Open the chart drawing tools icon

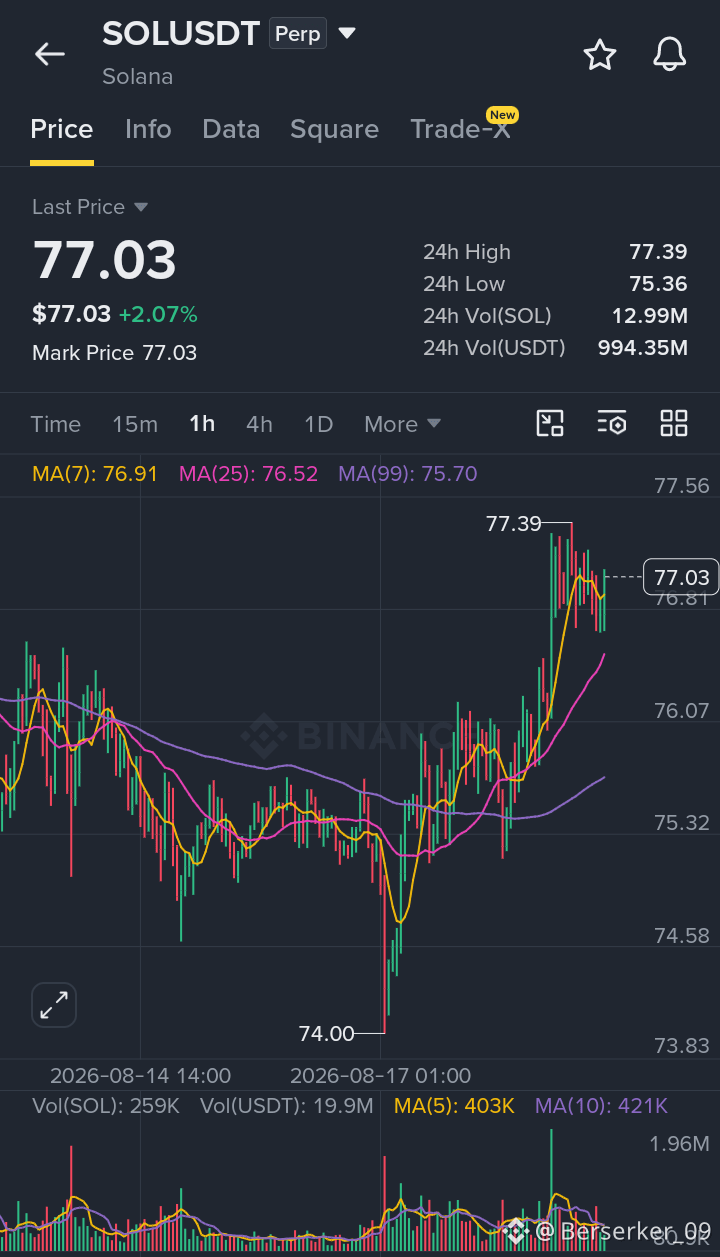coord(550,423)
